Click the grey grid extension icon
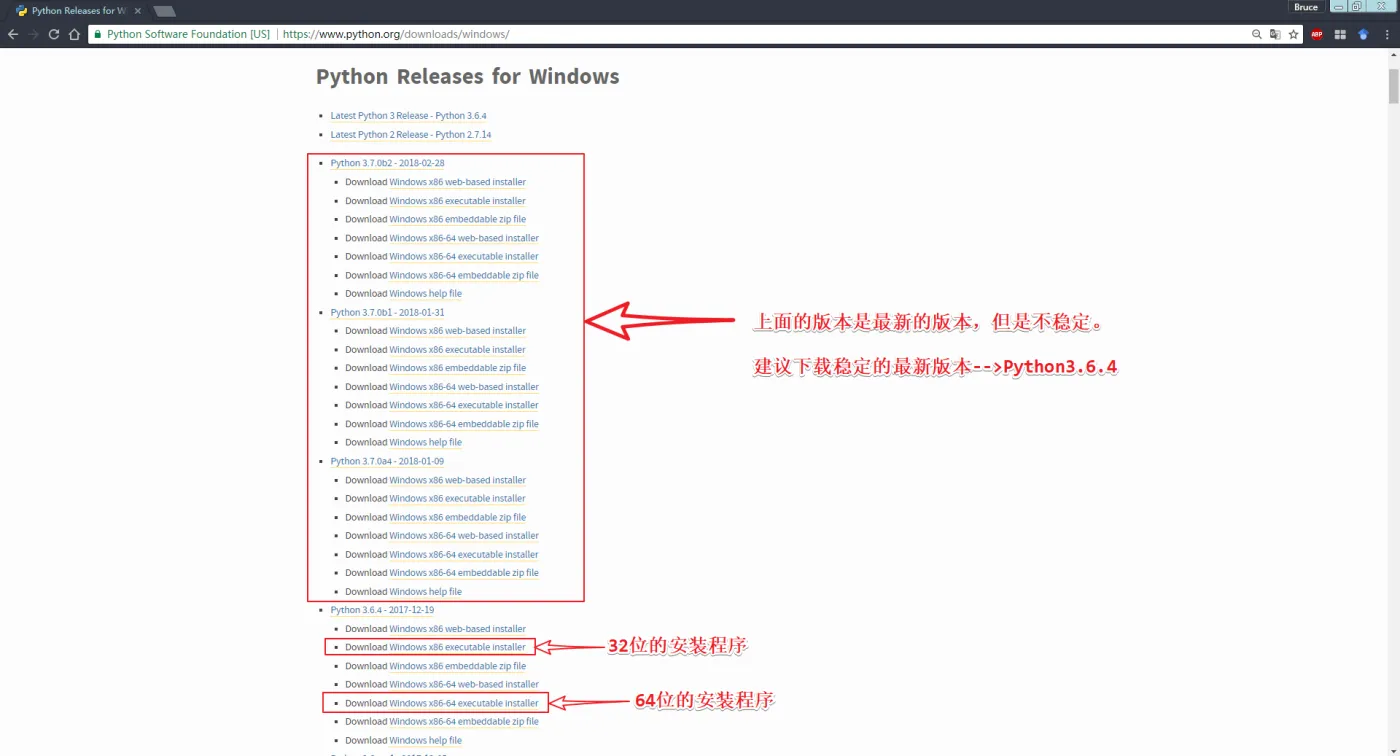Viewport: 1400px width, 756px height. click(1340, 34)
